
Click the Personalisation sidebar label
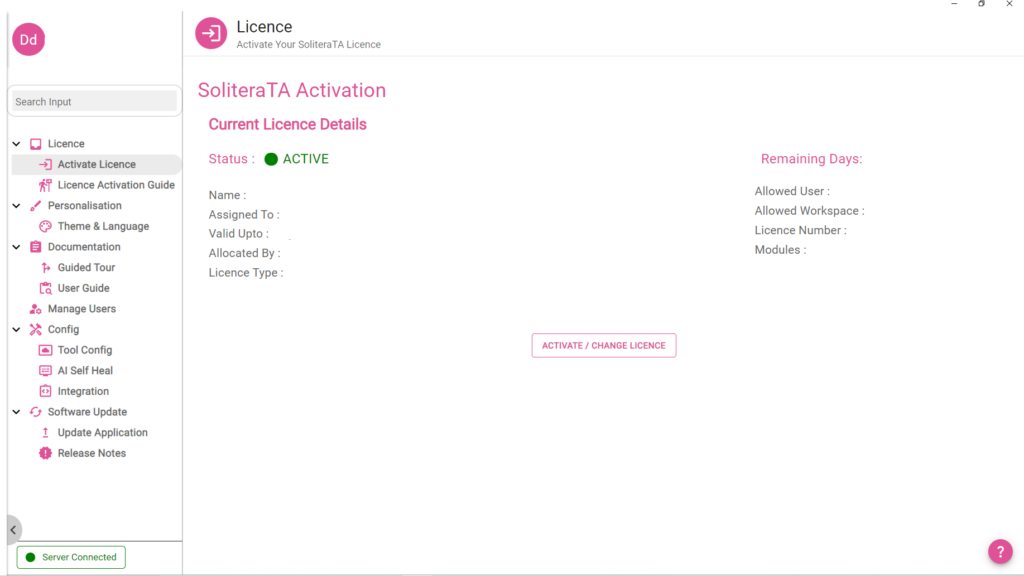pyautogui.click(x=84, y=206)
